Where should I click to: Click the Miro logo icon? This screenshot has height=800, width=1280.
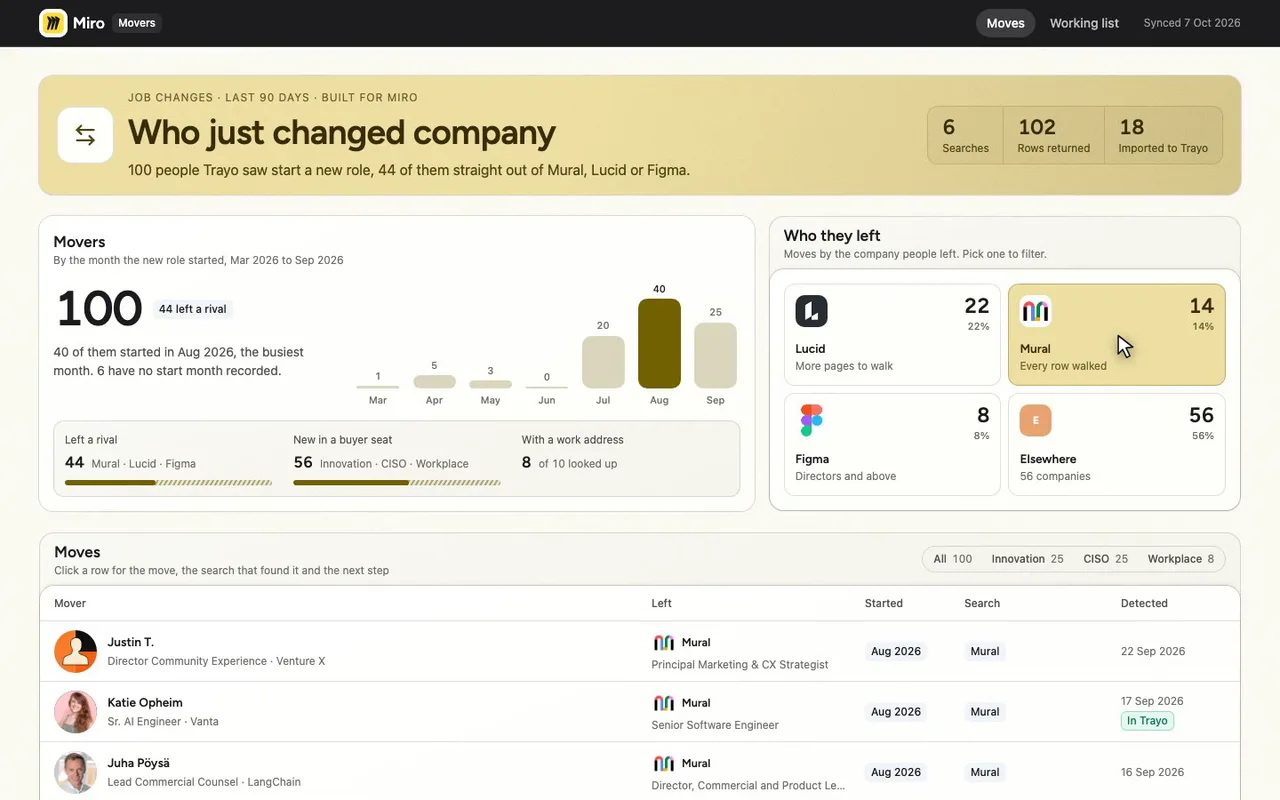(x=53, y=23)
